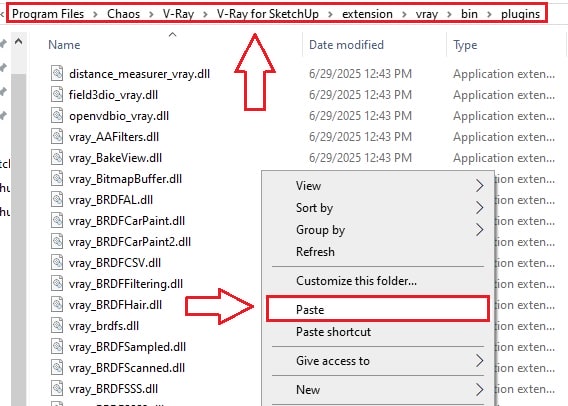Image resolution: width=568 pixels, height=406 pixels.
Task: Select the vray_AAFilters.dll file icon
Action: (57, 137)
